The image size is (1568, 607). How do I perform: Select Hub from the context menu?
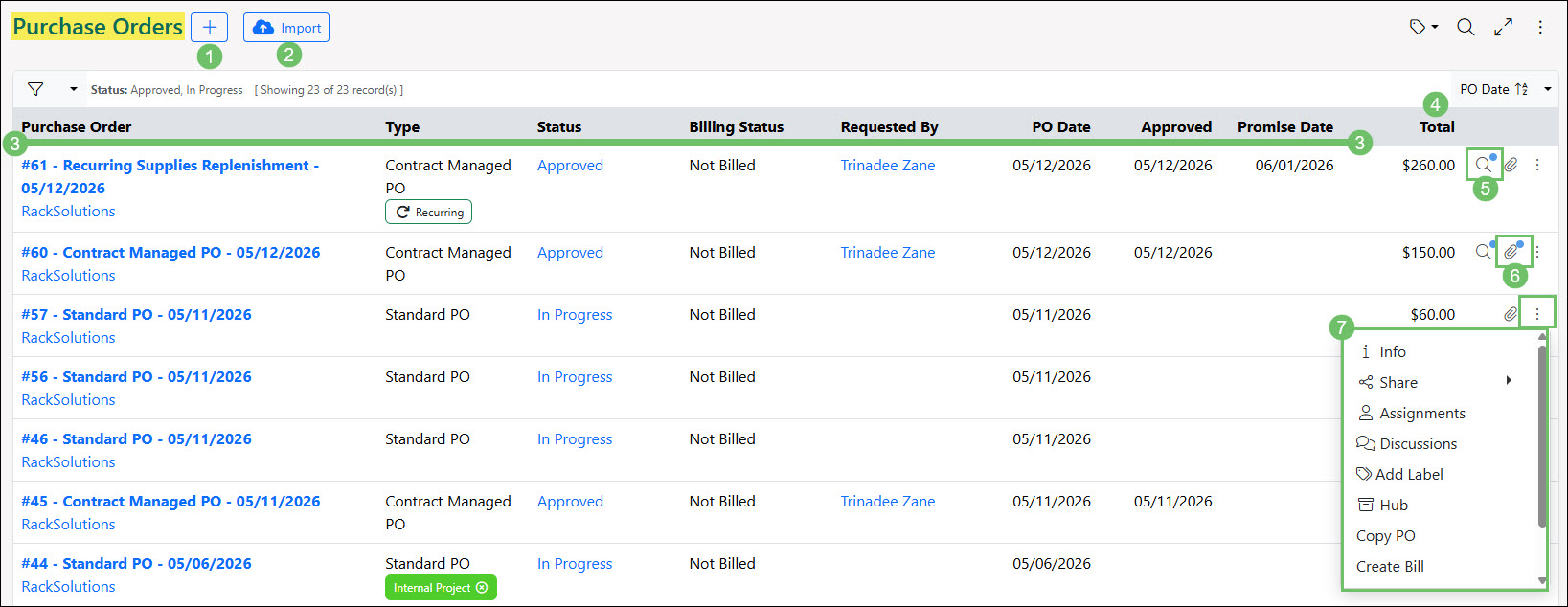click(1383, 505)
